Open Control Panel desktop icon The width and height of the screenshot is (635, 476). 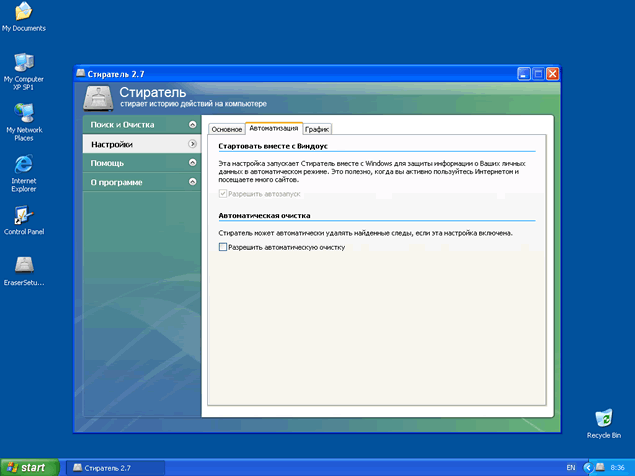[23, 215]
